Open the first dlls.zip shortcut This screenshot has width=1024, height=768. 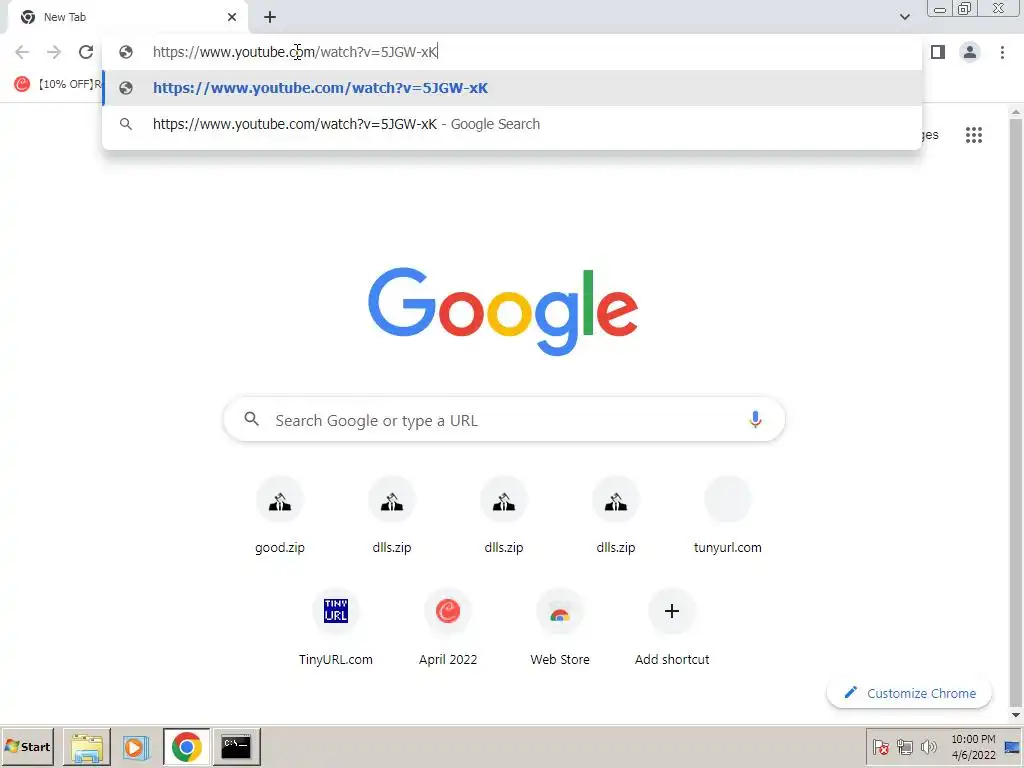(392, 515)
